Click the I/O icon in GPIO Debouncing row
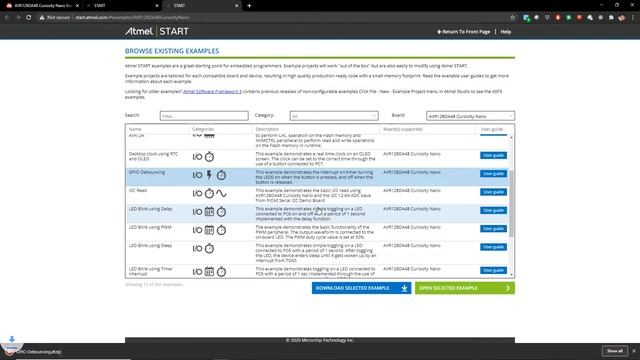Image resolution: width=640 pixels, height=360 pixels. coord(198,175)
